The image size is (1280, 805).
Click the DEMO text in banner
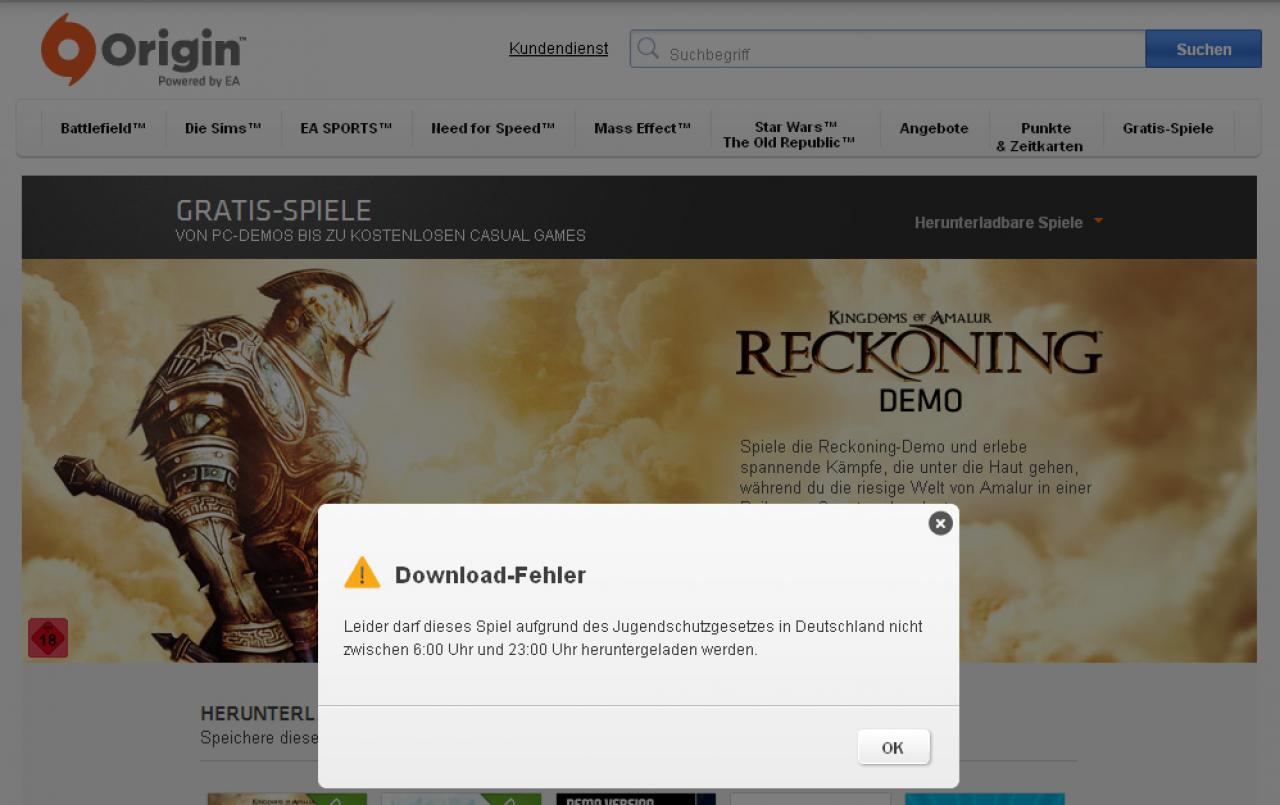tap(921, 401)
